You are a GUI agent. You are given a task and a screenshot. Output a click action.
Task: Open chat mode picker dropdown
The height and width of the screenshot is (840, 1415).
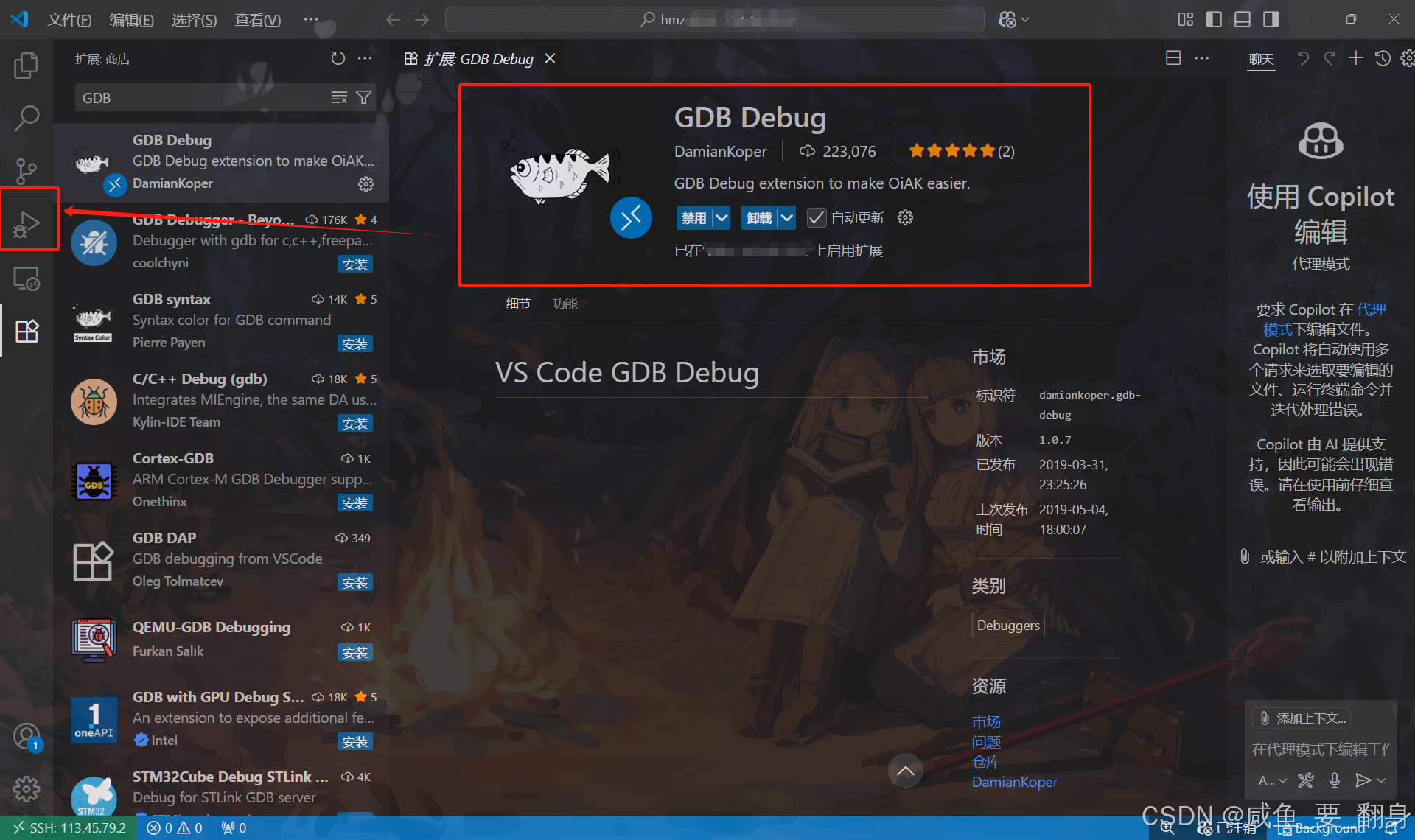[x=1272, y=780]
